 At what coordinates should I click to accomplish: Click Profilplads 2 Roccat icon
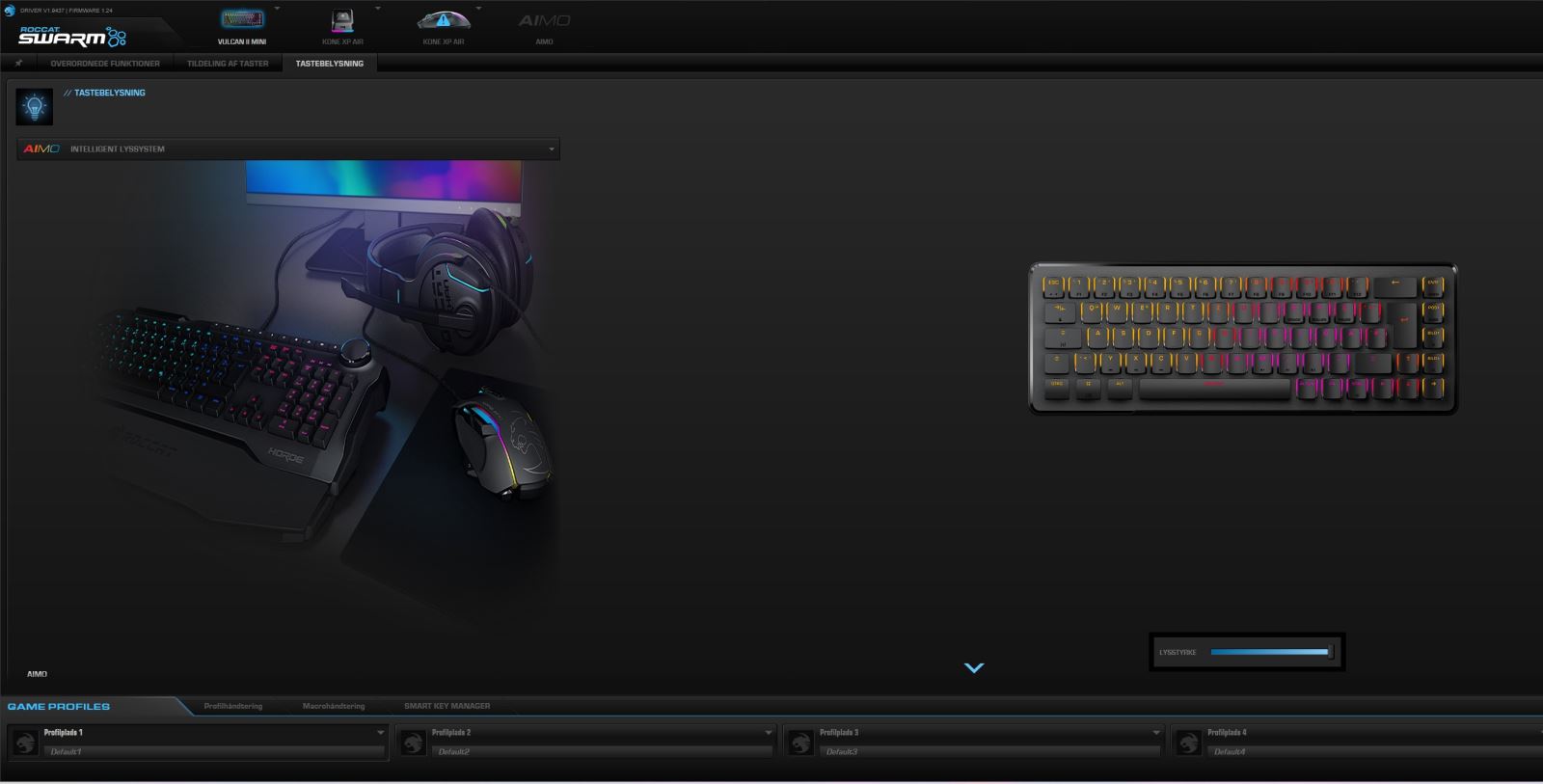[413, 743]
